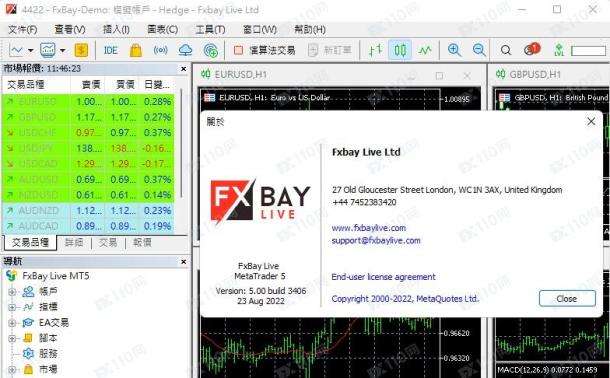
Task: Click the green add-chart globe icon
Action: (210, 51)
